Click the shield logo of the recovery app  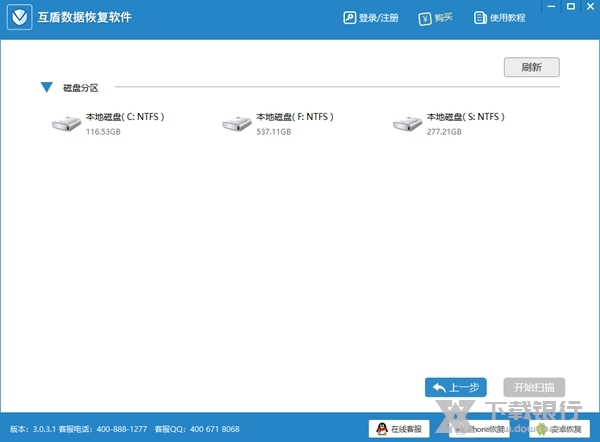(x=20, y=17)
